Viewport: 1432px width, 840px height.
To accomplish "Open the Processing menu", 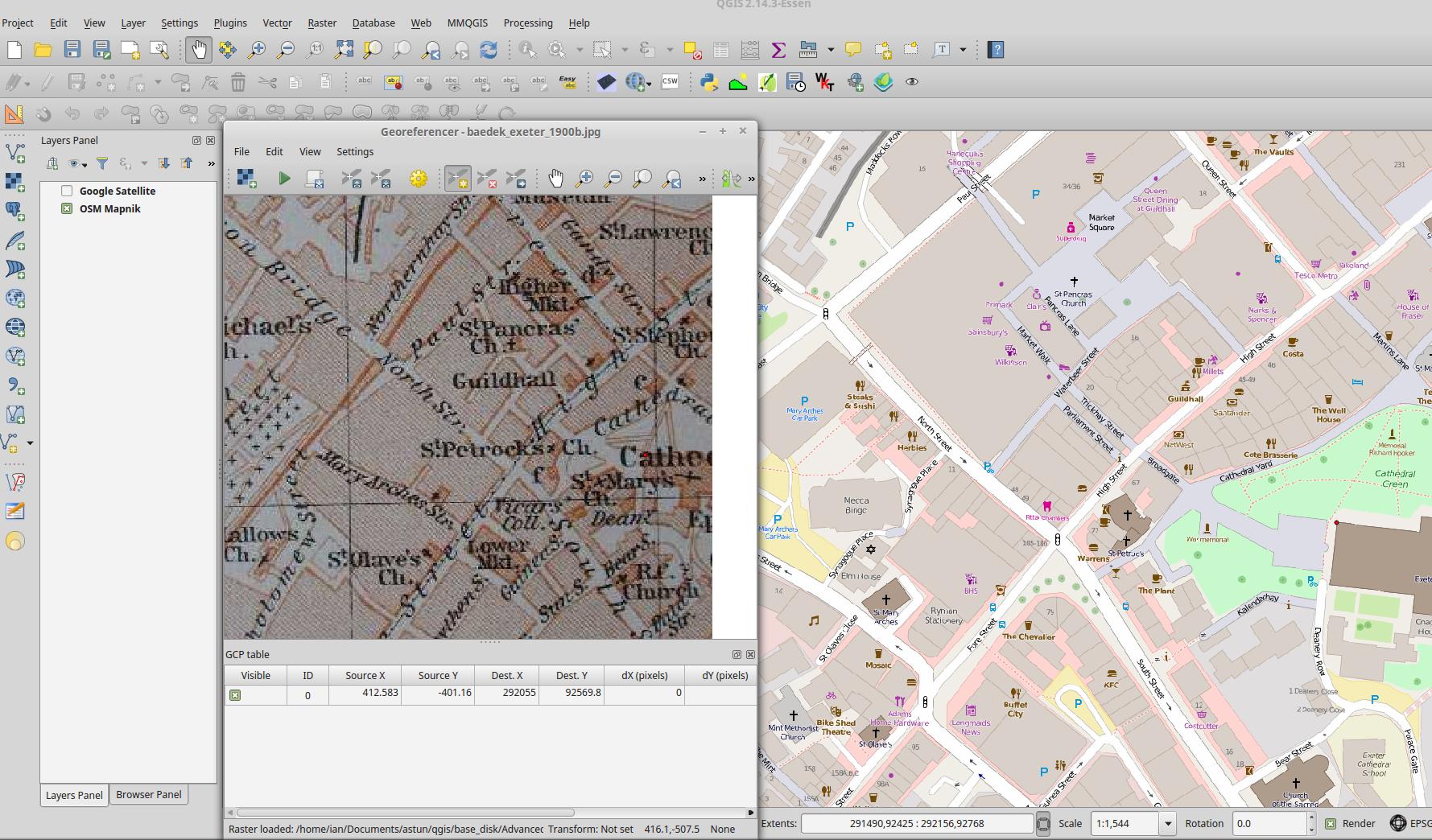I will click(x=528, y=23).
